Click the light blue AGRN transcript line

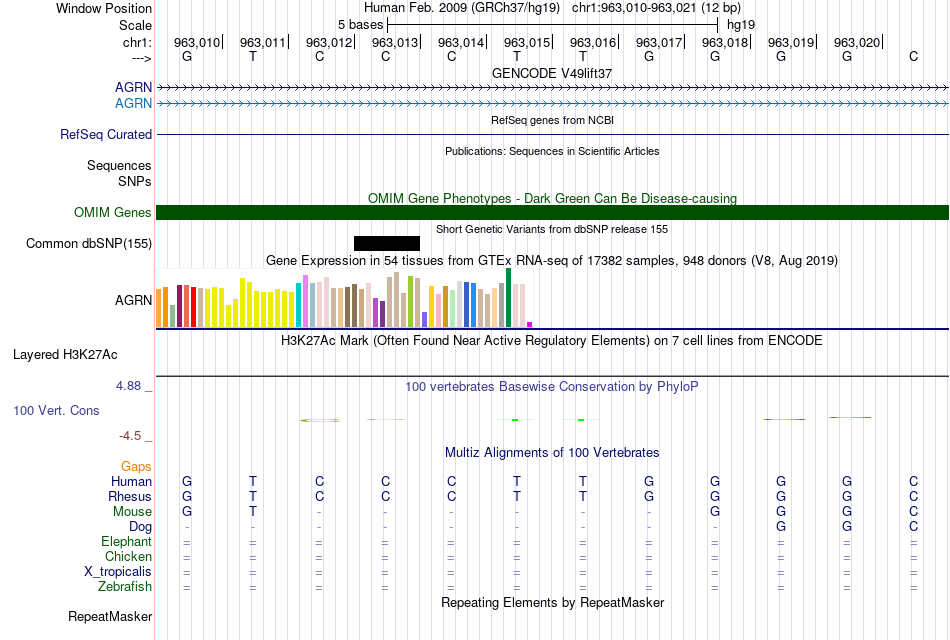tap(553, 104)
